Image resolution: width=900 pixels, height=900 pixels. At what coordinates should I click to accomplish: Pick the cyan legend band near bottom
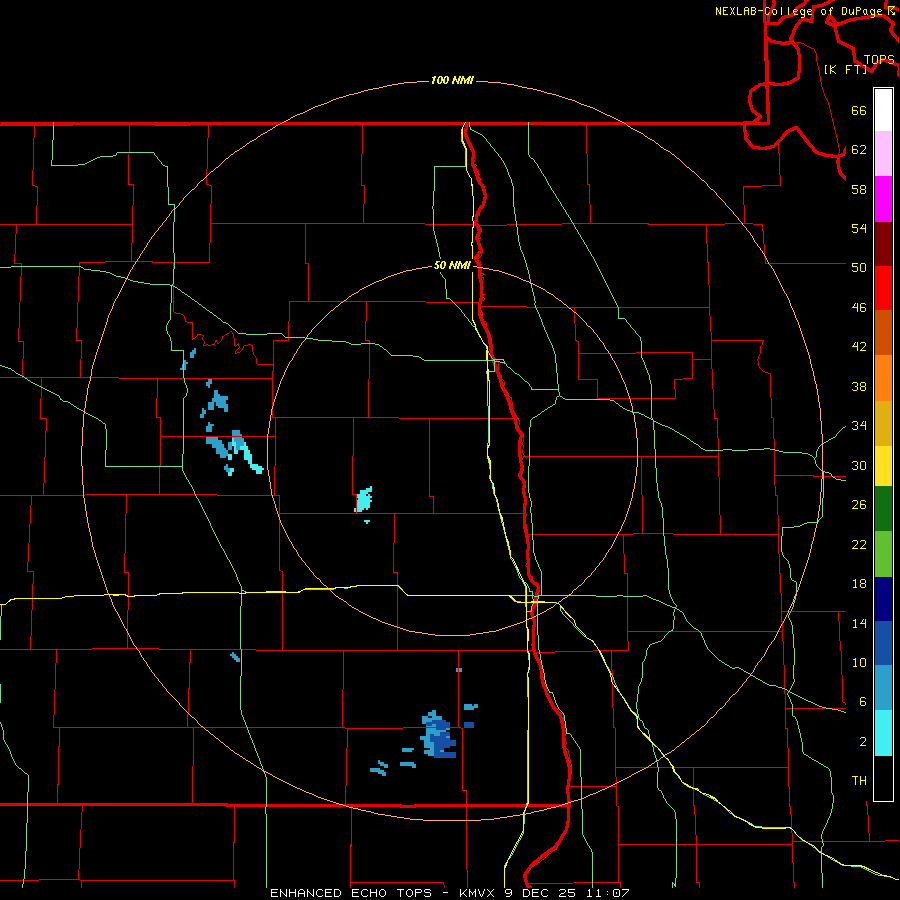(x=883, y=733)
